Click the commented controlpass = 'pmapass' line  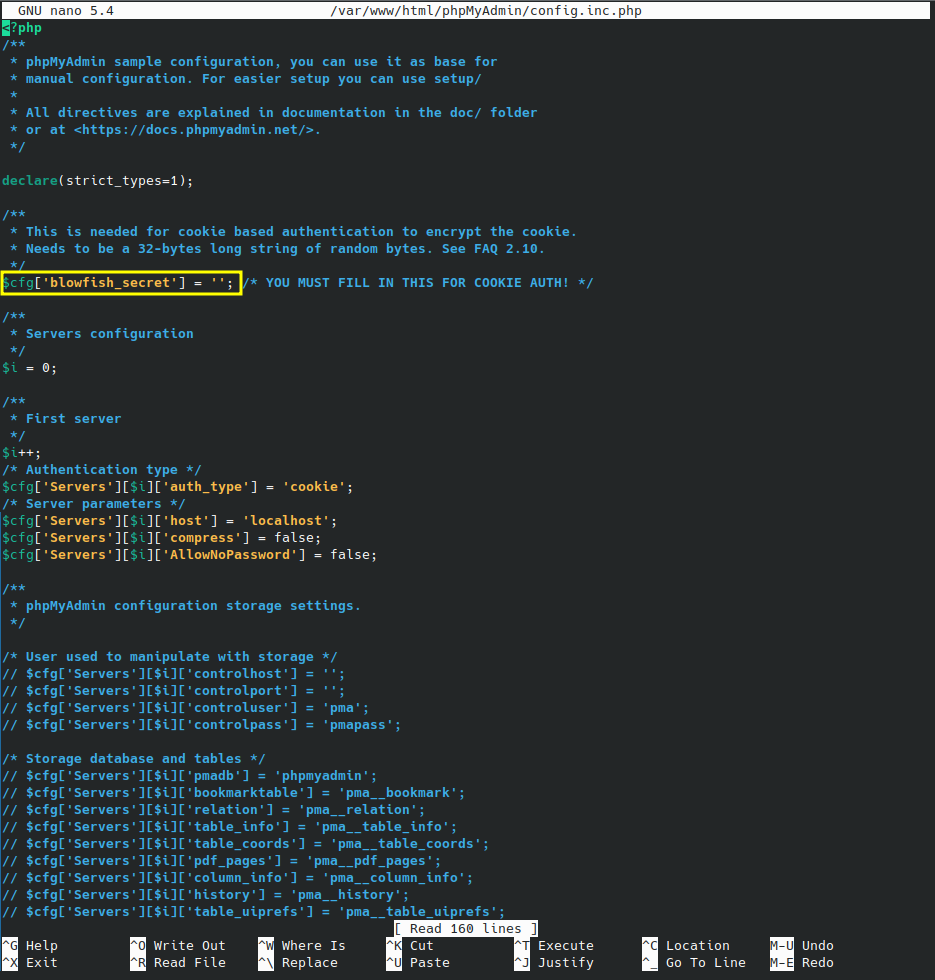pyautogui.click(x=201, y=724)
